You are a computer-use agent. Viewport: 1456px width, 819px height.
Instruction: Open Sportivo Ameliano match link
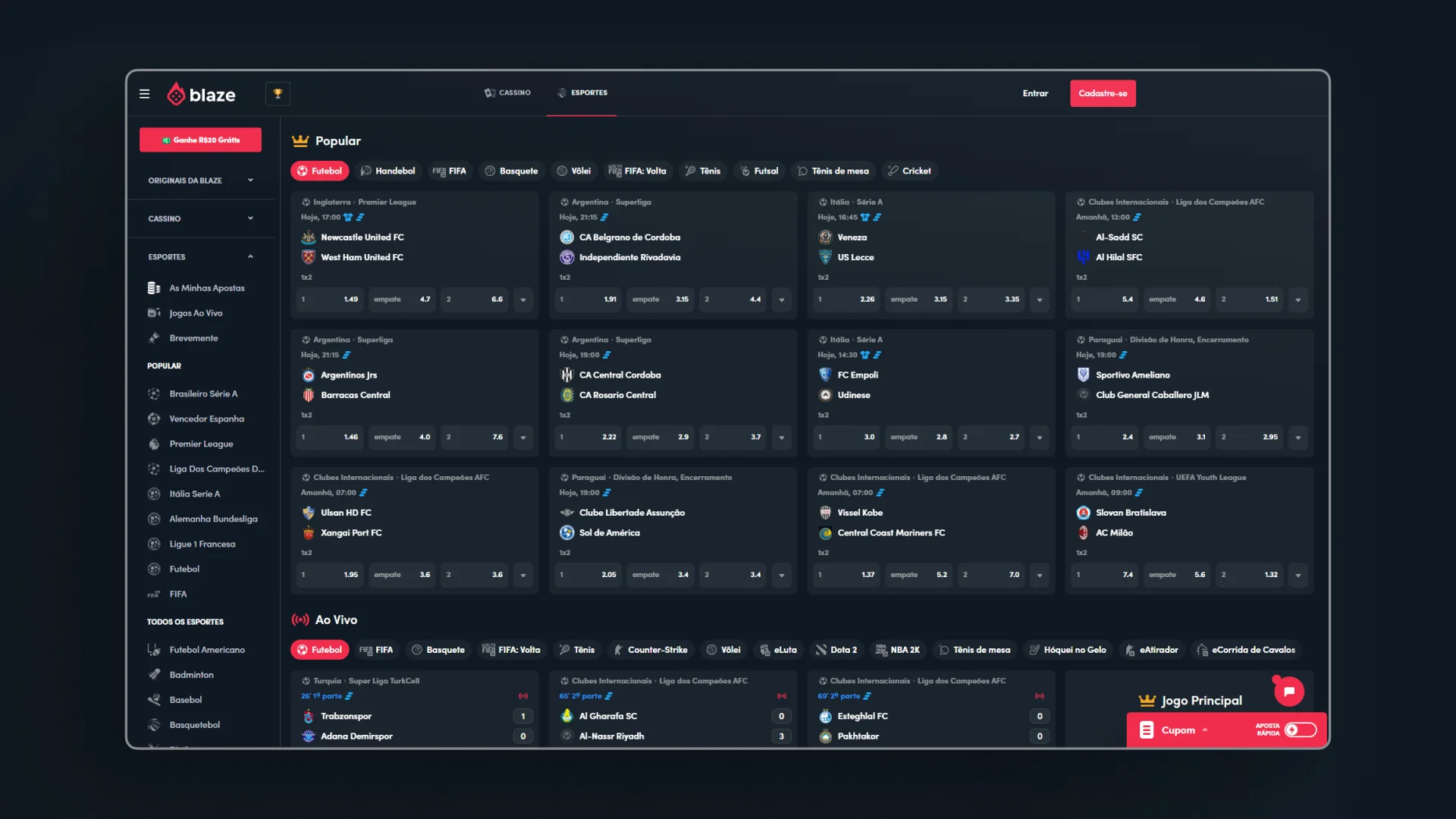[x=1133, y=375]
